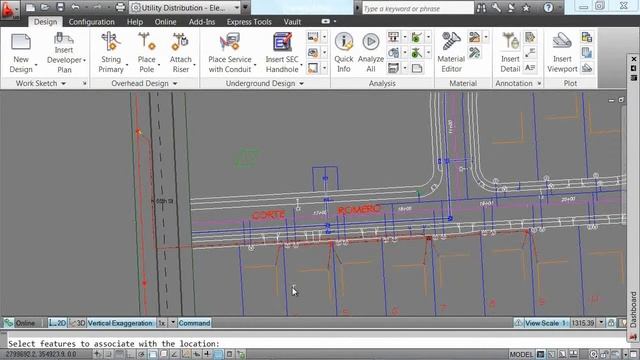Open the Insert Developer Plan dropdown arrow
This screenshot has height=360, width=640.
(x=84, y=60)
